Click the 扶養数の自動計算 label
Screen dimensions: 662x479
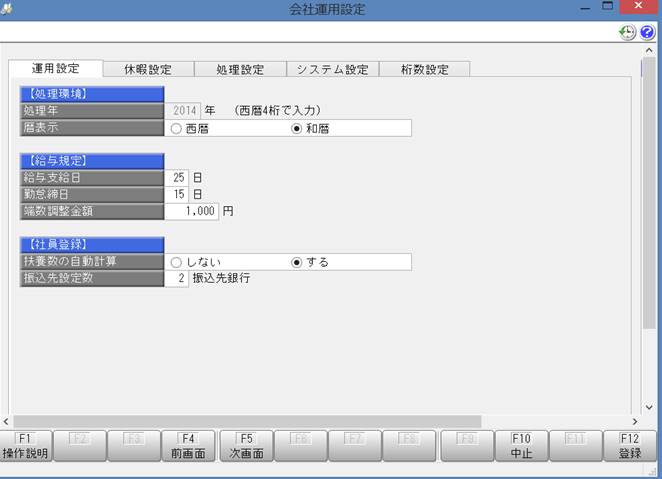click(x=92, y=262)
